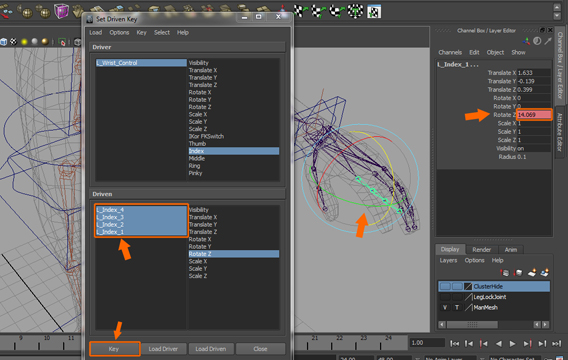568x360 pixels.
Task: Click the ManMesh layer color swatch
Action: click(x=468, y=307)
